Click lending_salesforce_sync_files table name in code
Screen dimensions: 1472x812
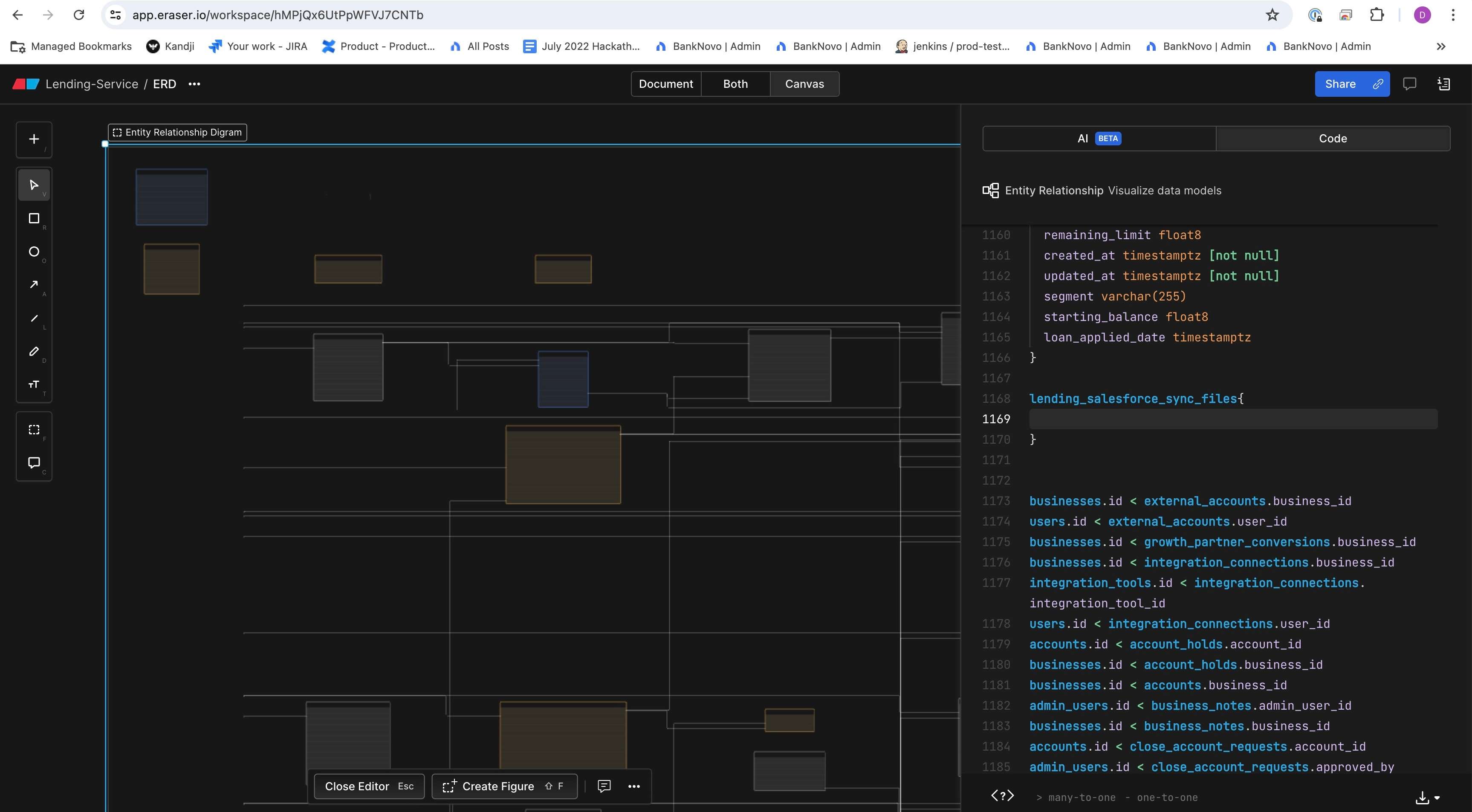click(1133, 398)
